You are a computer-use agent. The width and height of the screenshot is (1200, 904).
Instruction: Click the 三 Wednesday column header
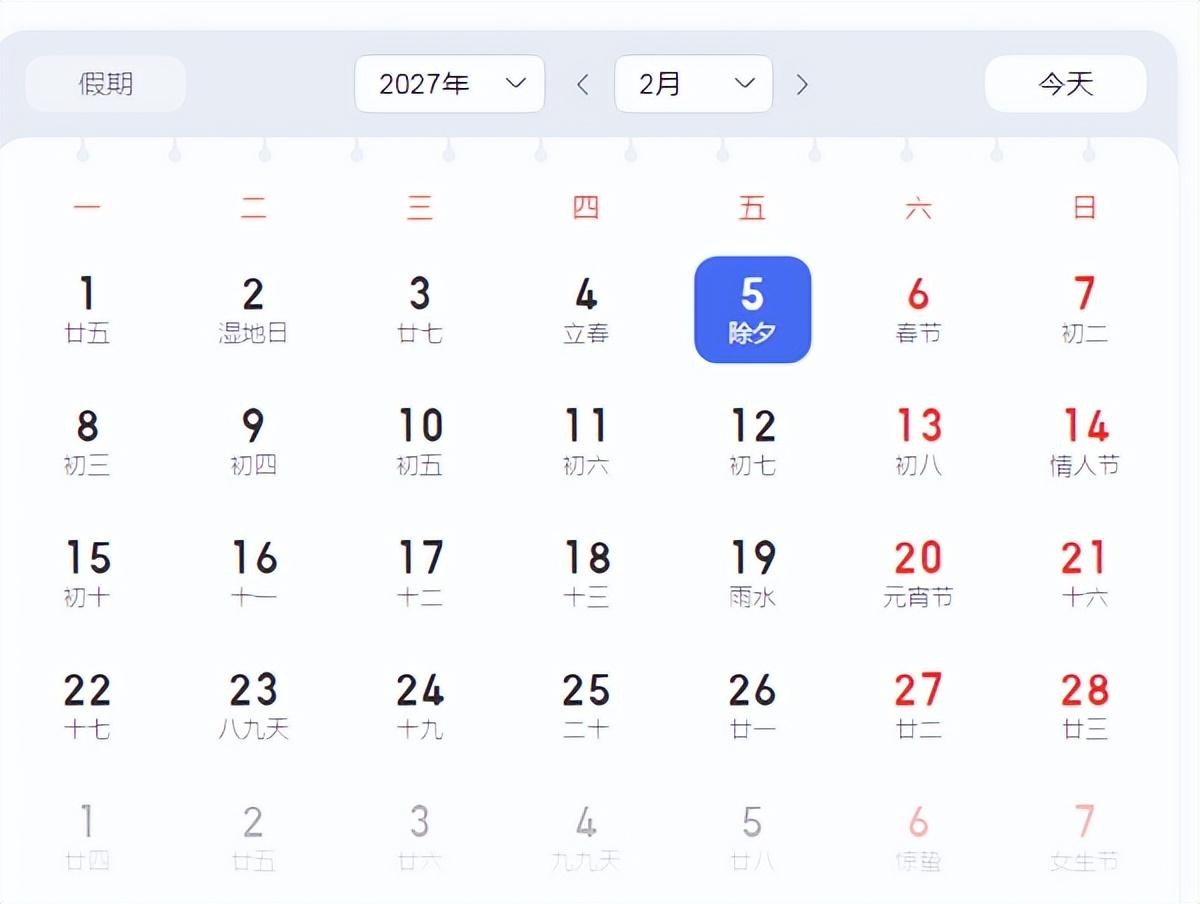pyautogui.click(x=420, y=208)
